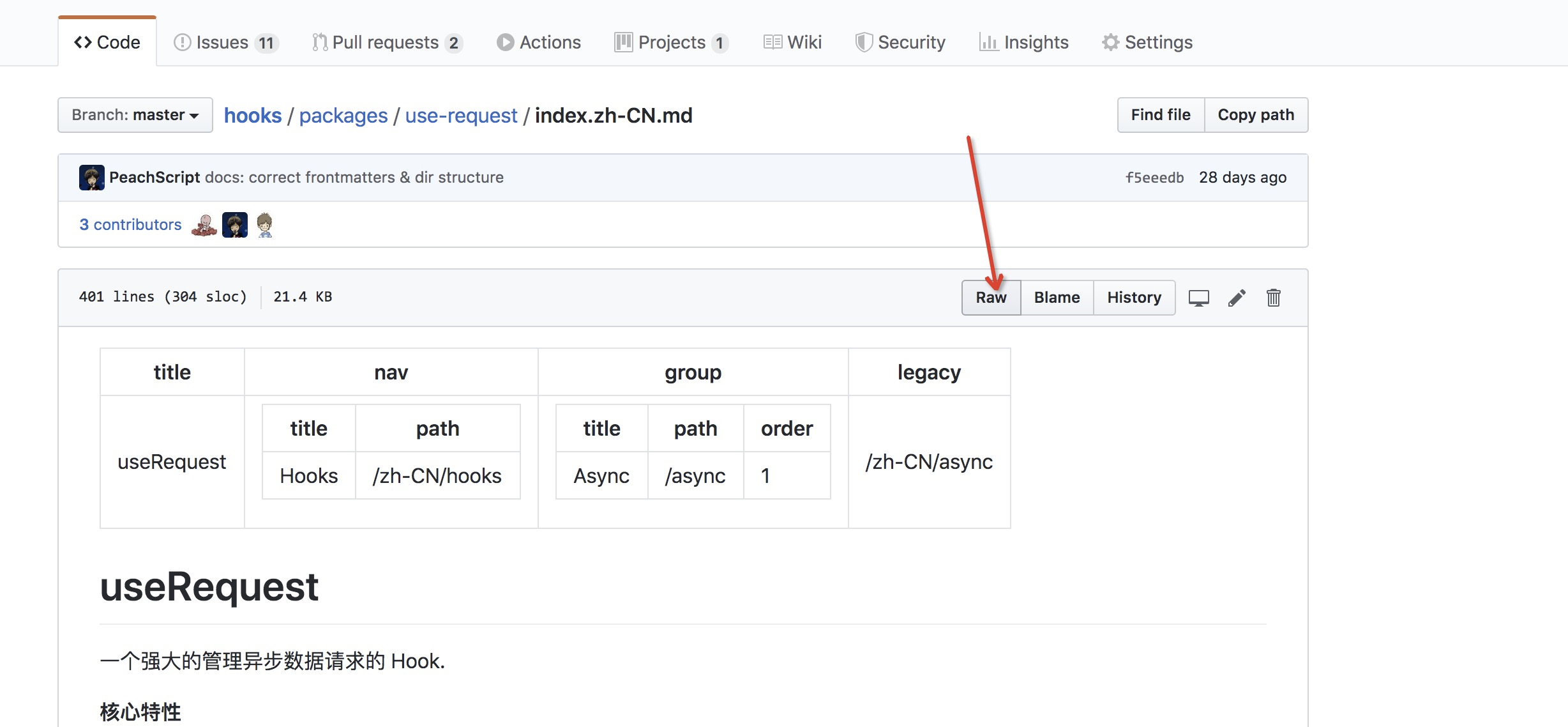The height and width of the screenshot is (727, 1568).
Task: Open the Insights tab
Action: click(x=1023, y=42)
